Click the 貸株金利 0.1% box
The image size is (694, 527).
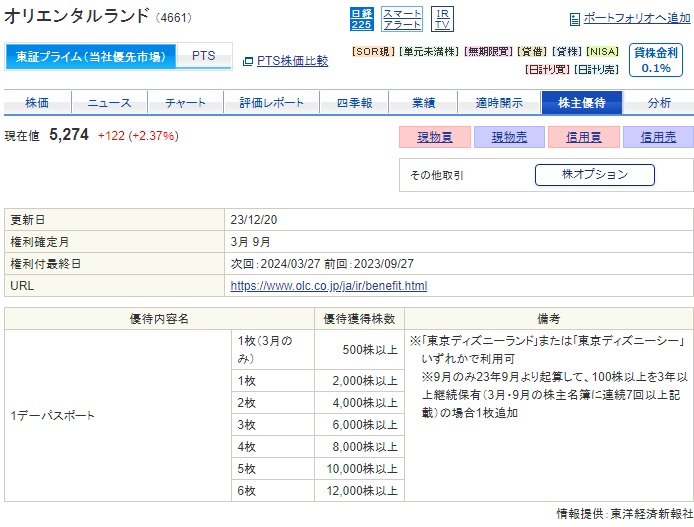click(x=656, y=60)
